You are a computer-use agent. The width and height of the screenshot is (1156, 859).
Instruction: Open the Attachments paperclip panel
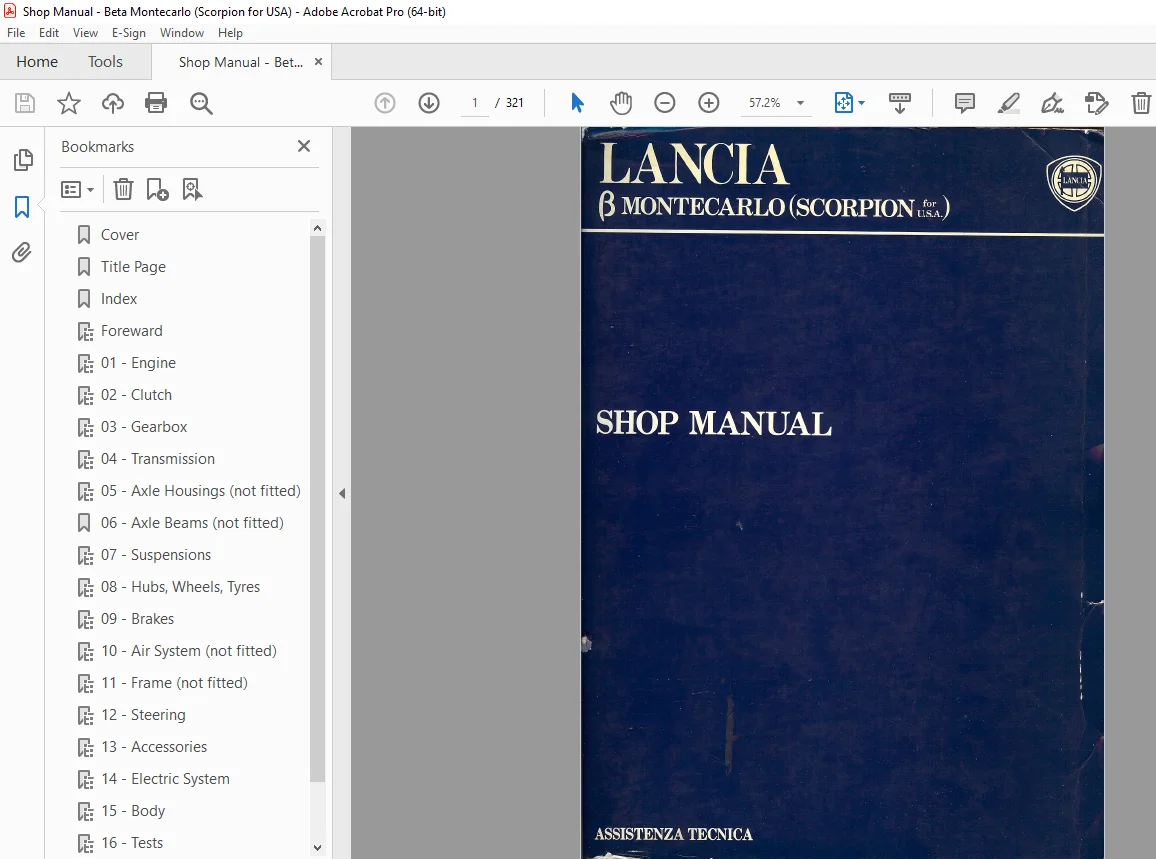coord(22,253)
